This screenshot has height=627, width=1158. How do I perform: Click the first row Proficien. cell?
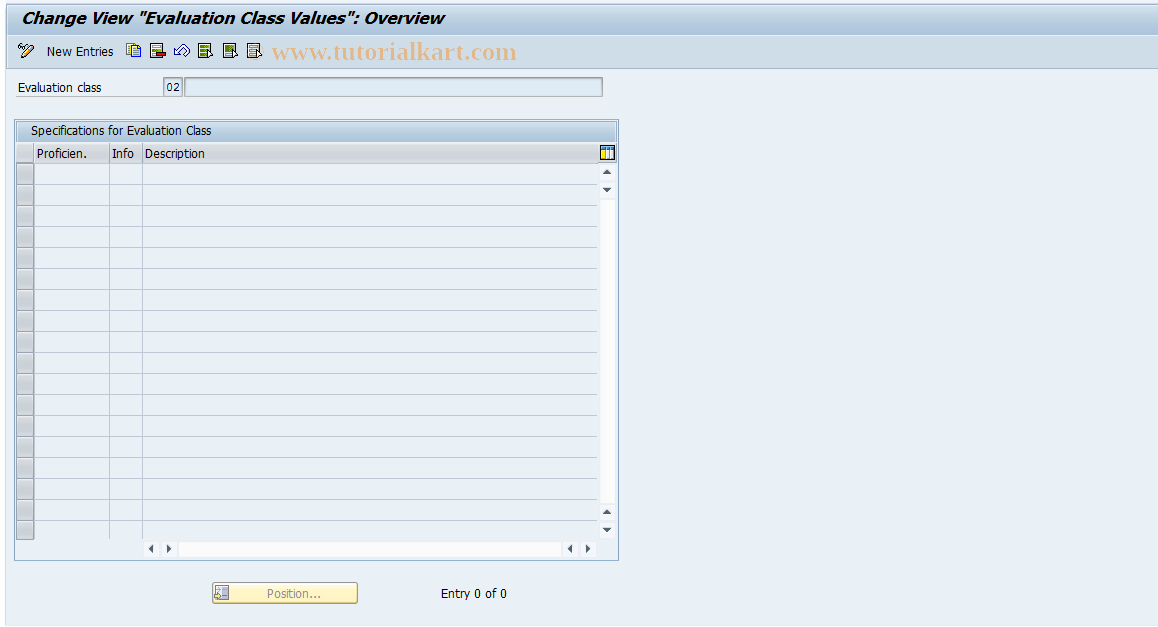[72, 174]
